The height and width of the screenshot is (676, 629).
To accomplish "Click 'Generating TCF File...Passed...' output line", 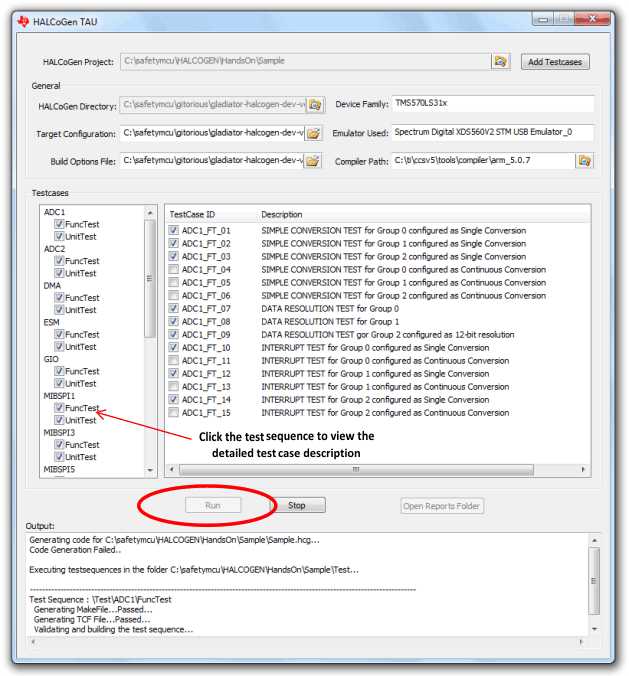I will [x=92, y=620].
